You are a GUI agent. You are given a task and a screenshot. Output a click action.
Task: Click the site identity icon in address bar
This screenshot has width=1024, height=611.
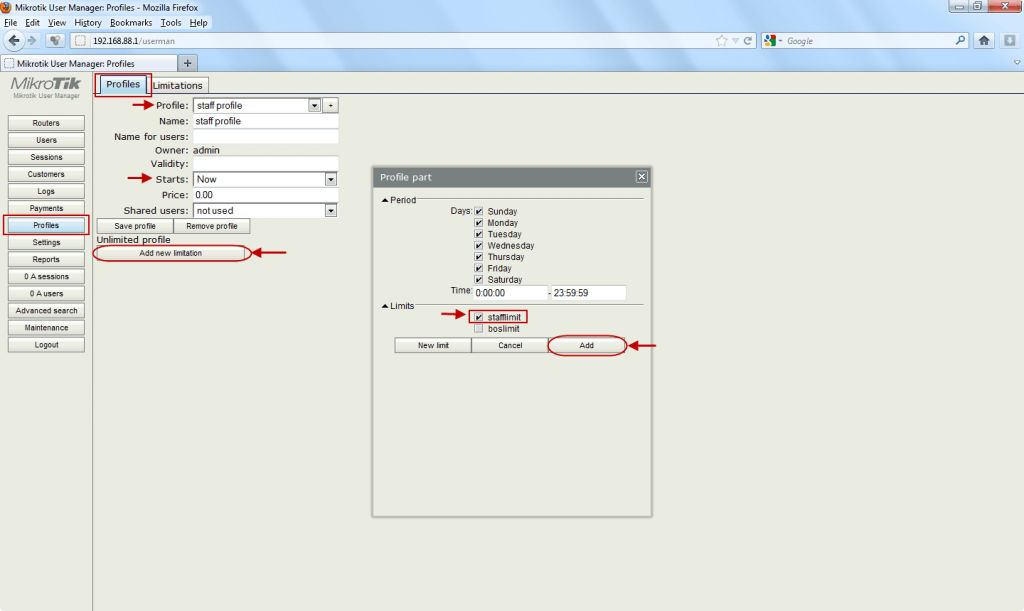(x=80, y=40)
